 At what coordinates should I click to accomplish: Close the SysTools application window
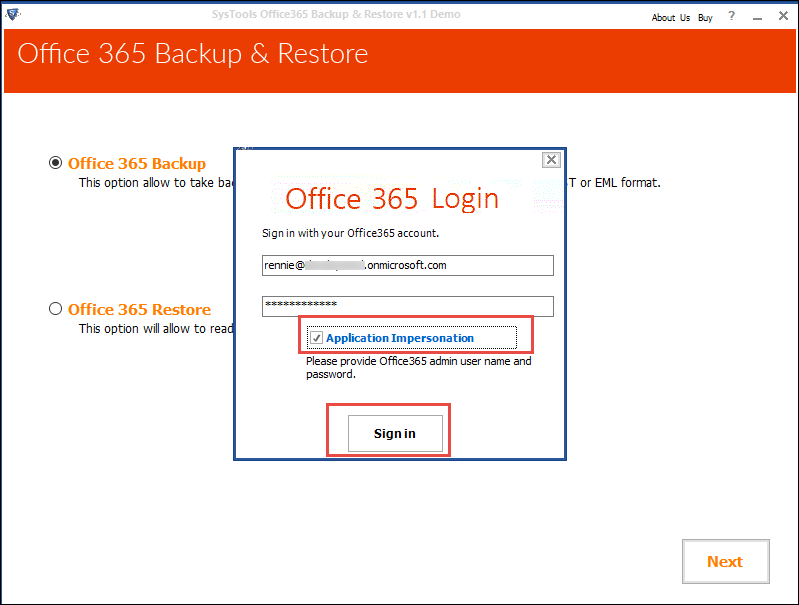tap(783, 16)
